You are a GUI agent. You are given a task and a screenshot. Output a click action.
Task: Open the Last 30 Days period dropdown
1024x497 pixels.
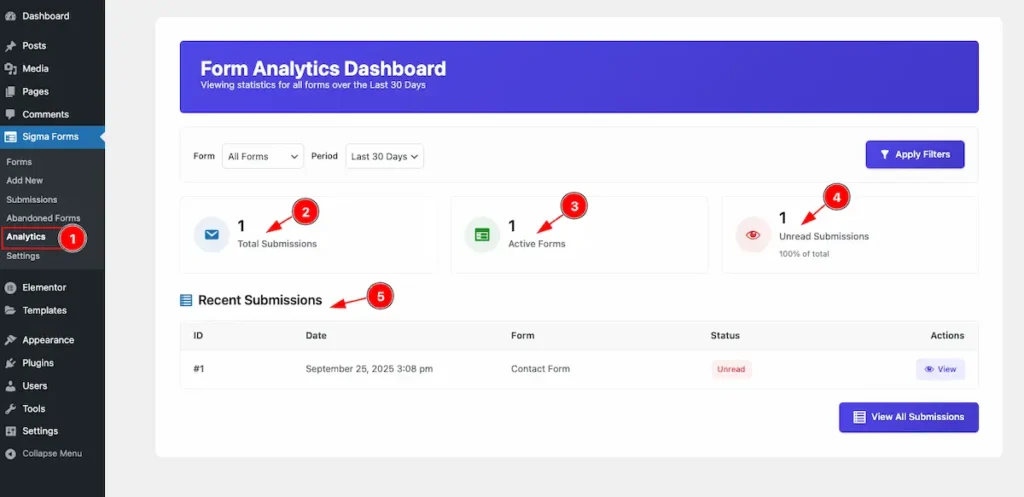[385, 156]
